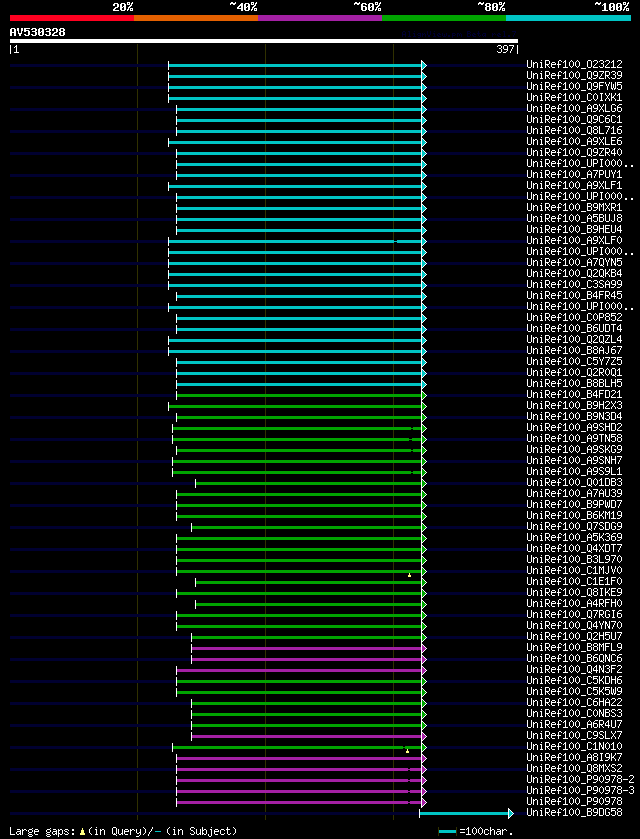The width and height of the screenshot is (640, 839).
Task: Click the green bar for UniRef100_A9SKG9
Action: (301, 451)
